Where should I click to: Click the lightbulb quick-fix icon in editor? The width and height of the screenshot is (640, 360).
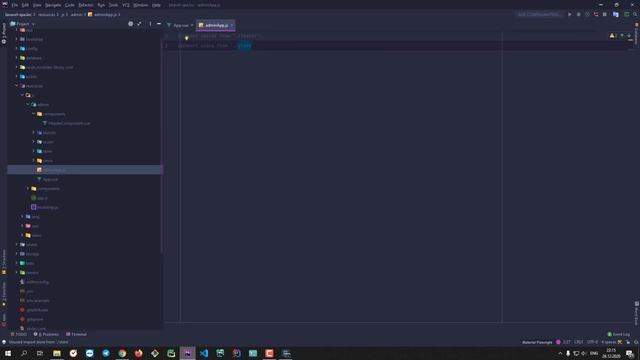click(187, 38)
